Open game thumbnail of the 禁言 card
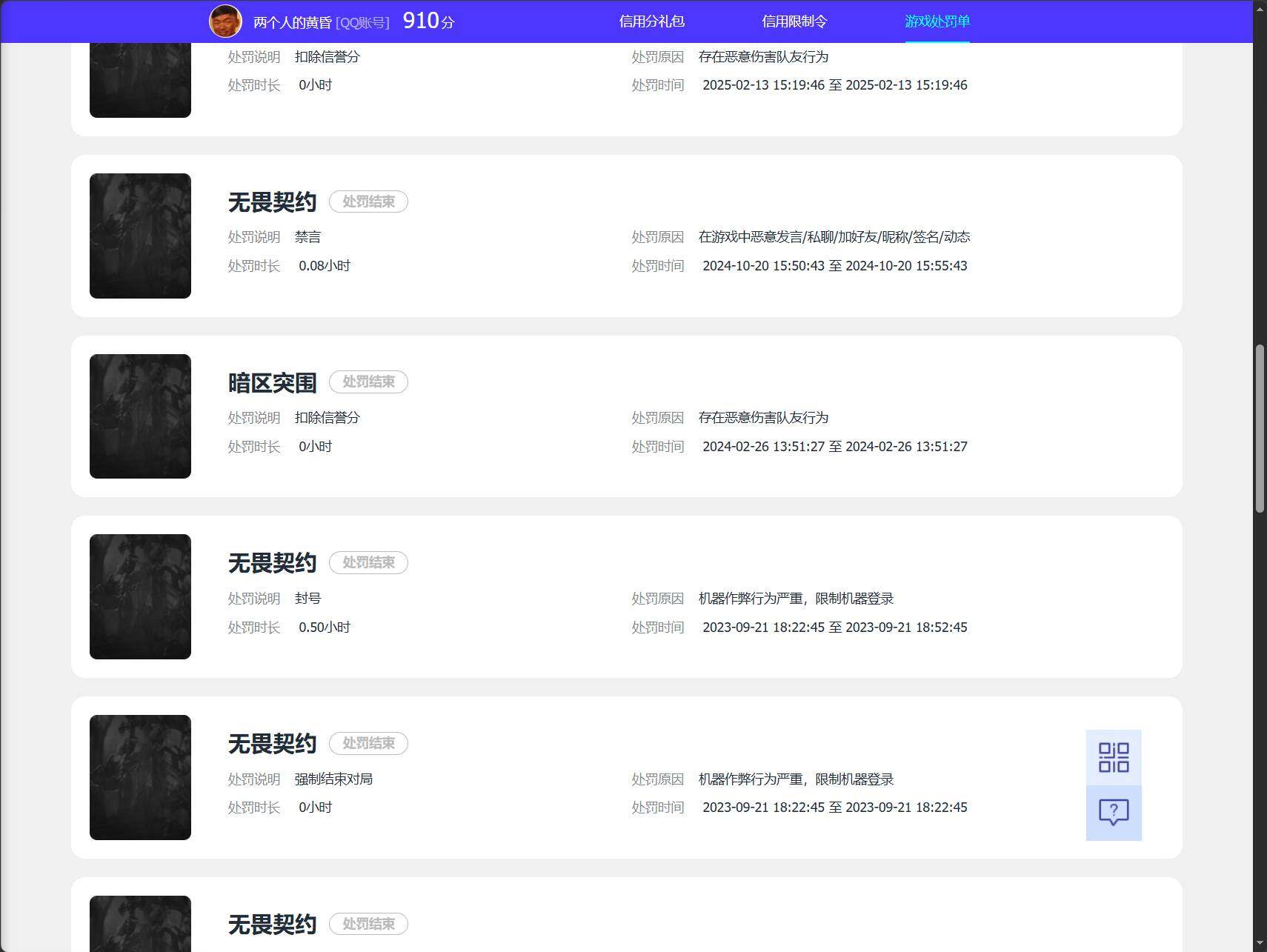 [140, 236]
